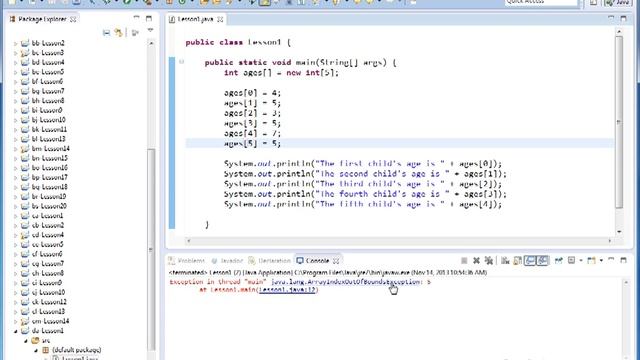Click the (default package) package icon
Image resolution: width=640 pixels, height=360 pixels.
tap(45, 350)
